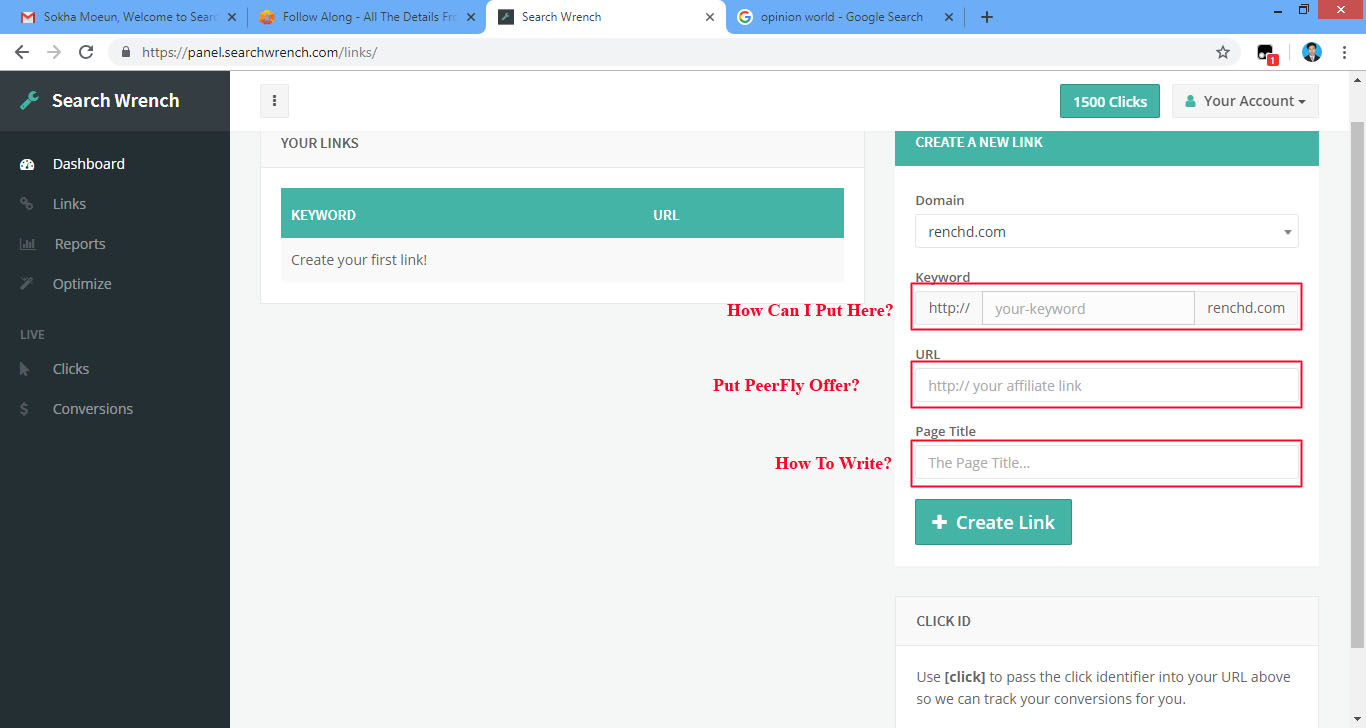Click the Dashboard gauge icon in sidebar

pos(27,164)
